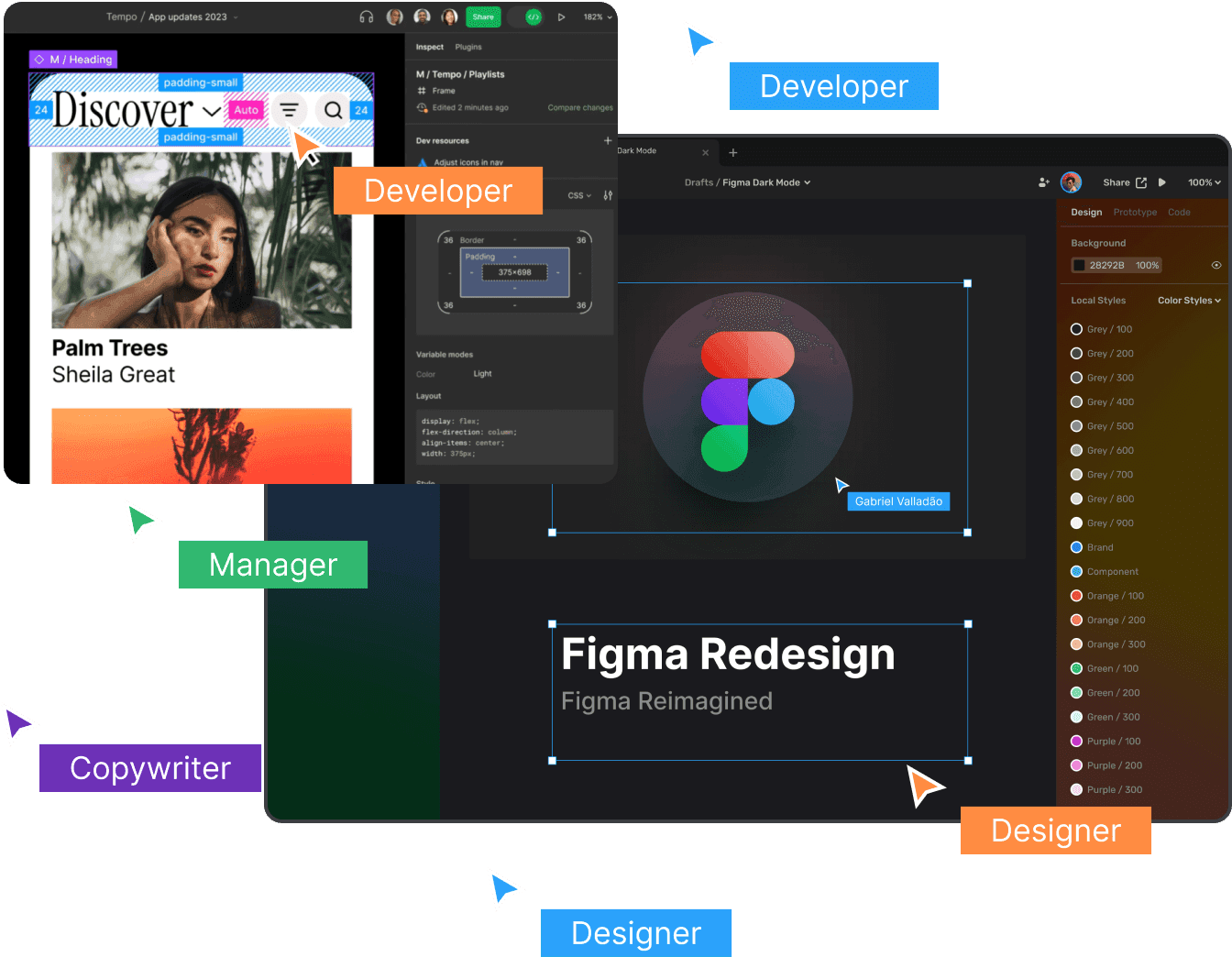The width and height of the screenshot is (1232, 957).
Task: Click the avatar beside the green Share button
Action: coord(450,16)
